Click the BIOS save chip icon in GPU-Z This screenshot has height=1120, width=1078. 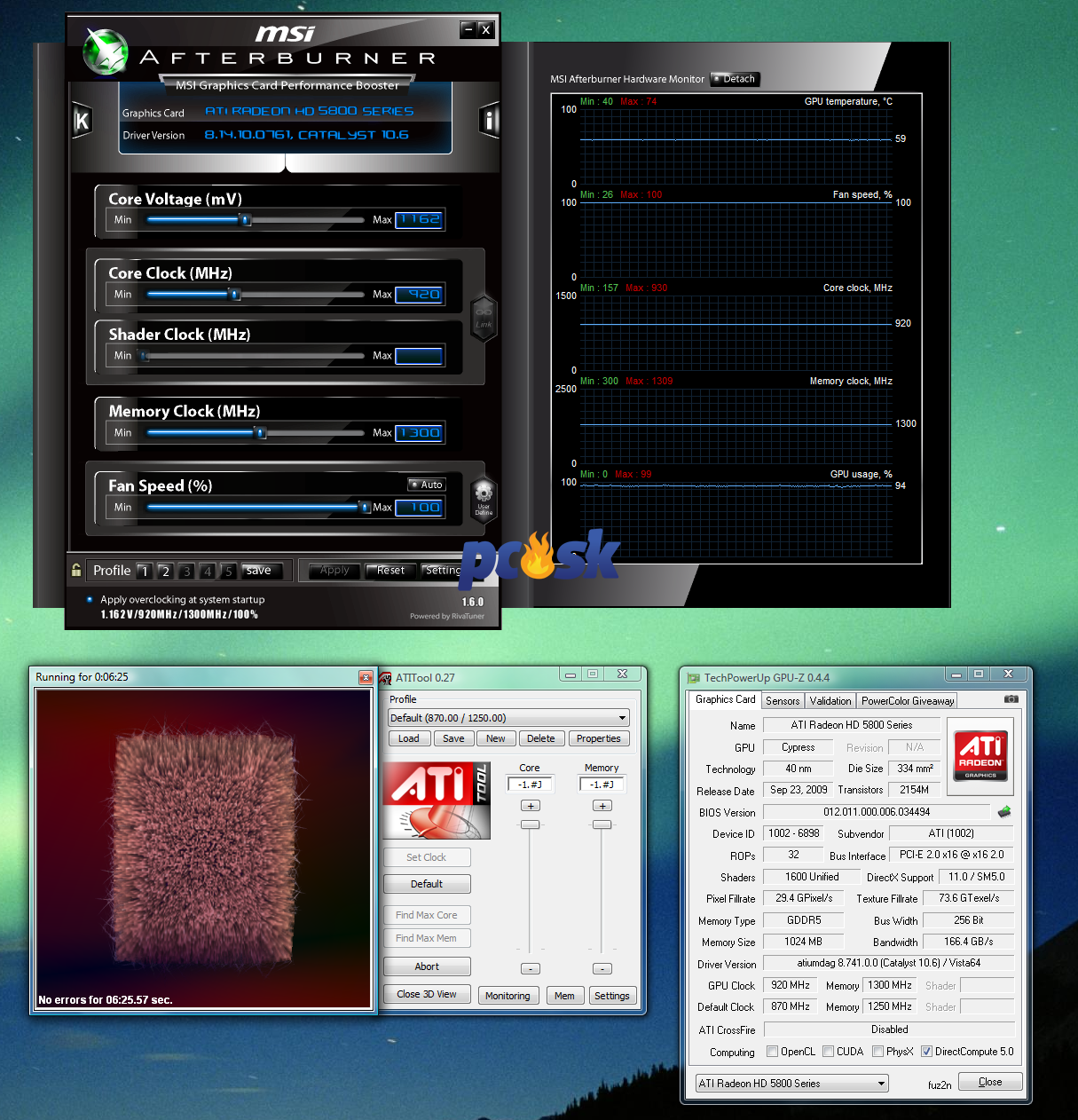1004,811
